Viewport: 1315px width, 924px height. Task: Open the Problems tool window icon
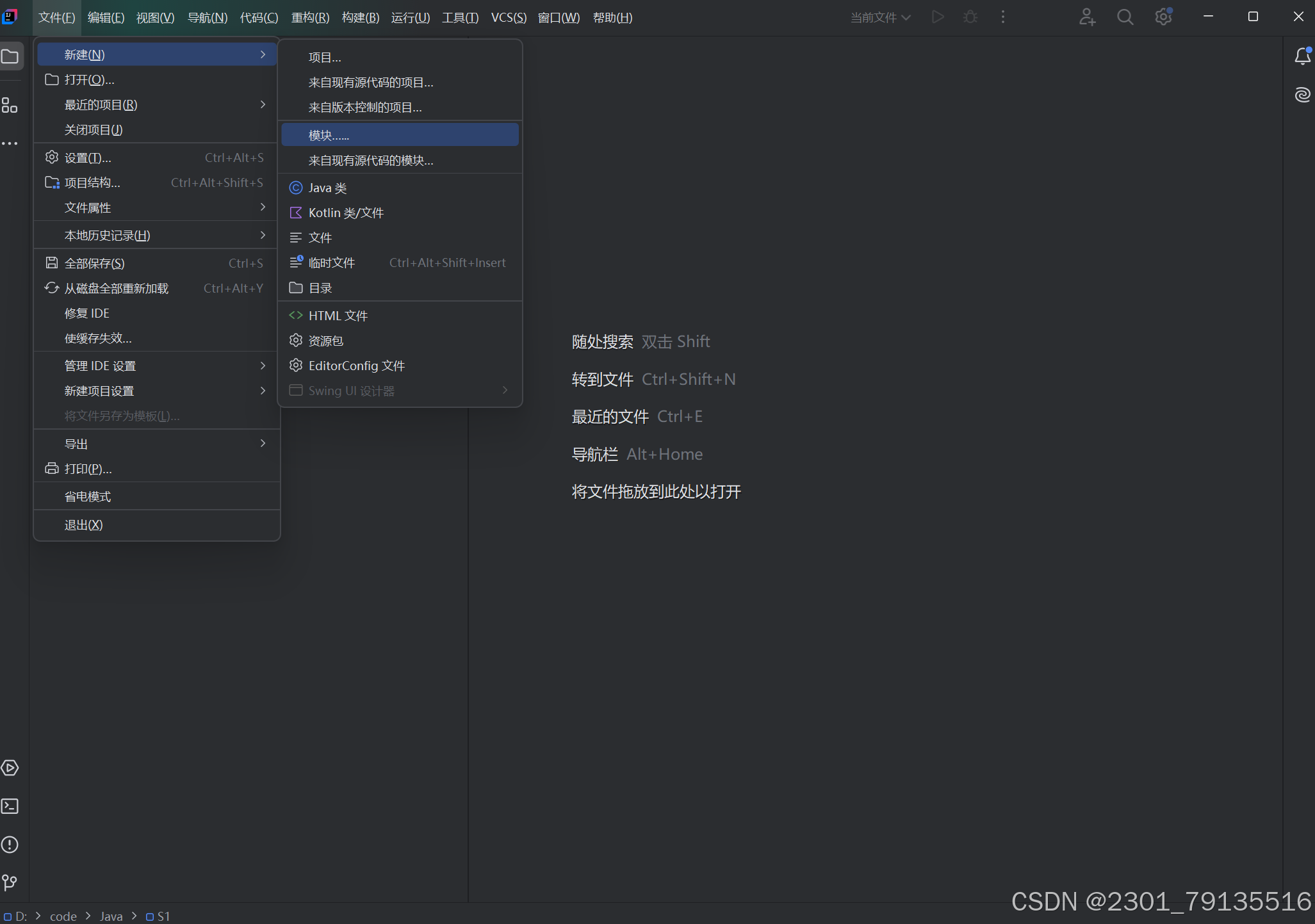click(x=10, y=845)
